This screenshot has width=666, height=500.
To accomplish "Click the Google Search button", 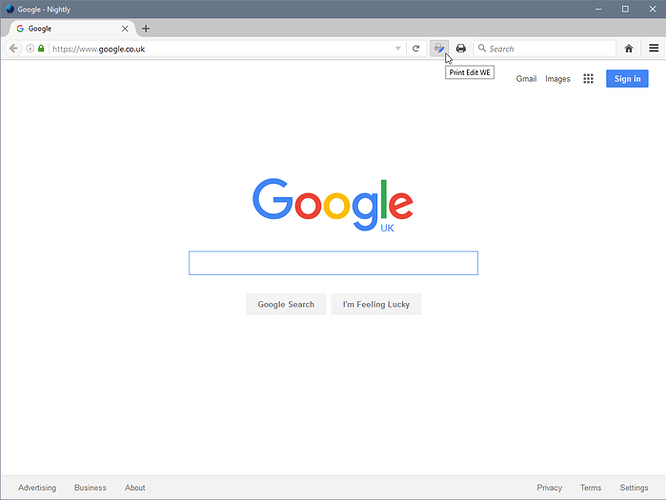I will coord(286,304).
